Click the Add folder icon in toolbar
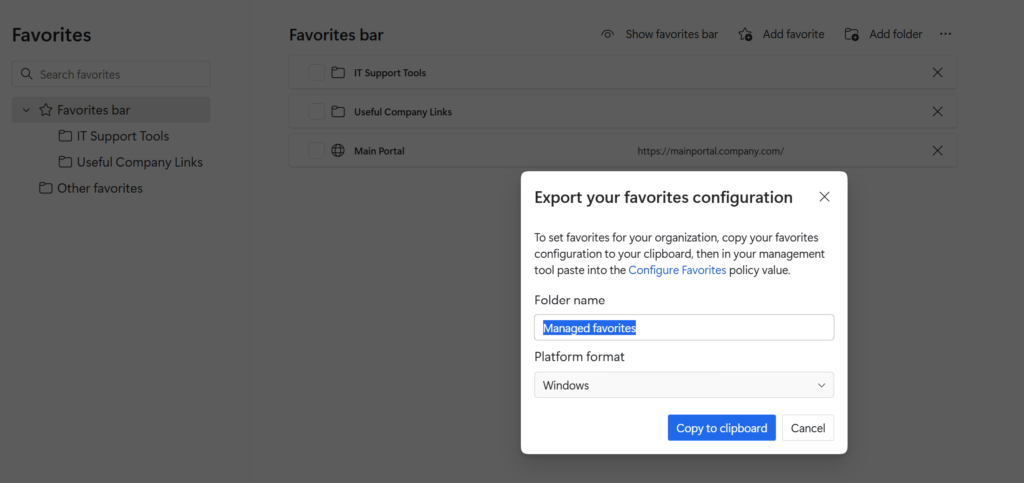 (x=852, y=35)
